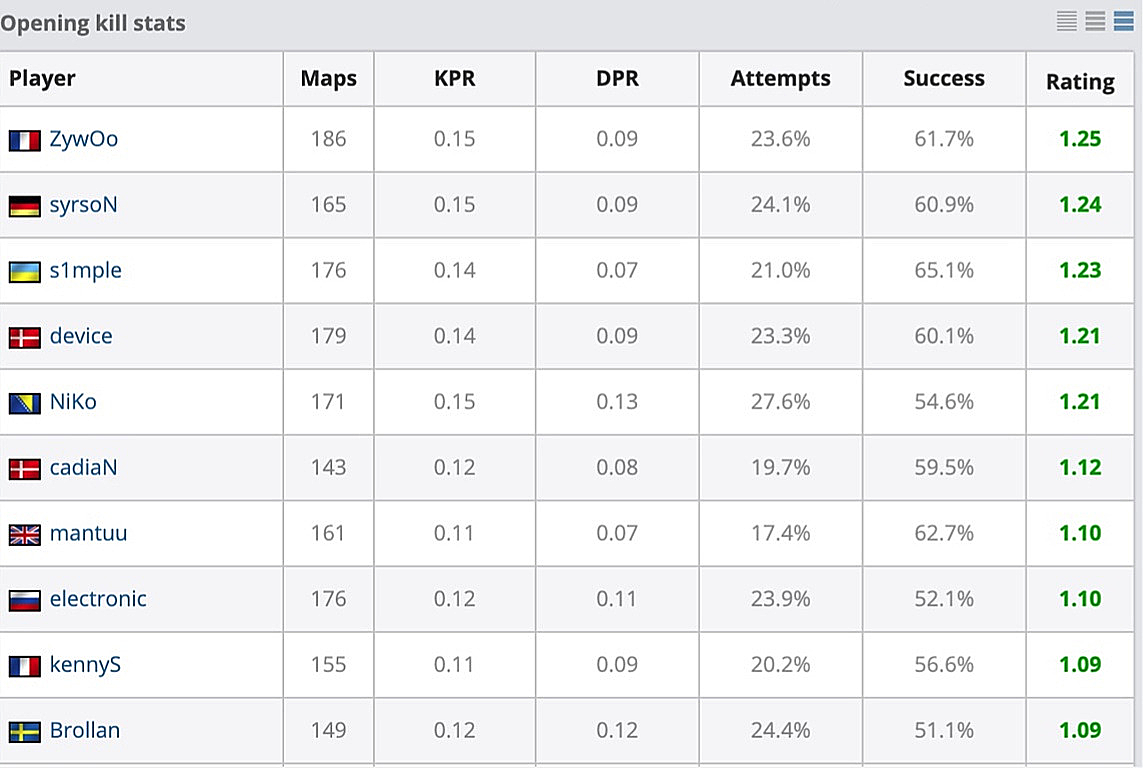The width and height of the screenshot is (1143, 768).
Task: Click the Player column header
Action: 42,79
